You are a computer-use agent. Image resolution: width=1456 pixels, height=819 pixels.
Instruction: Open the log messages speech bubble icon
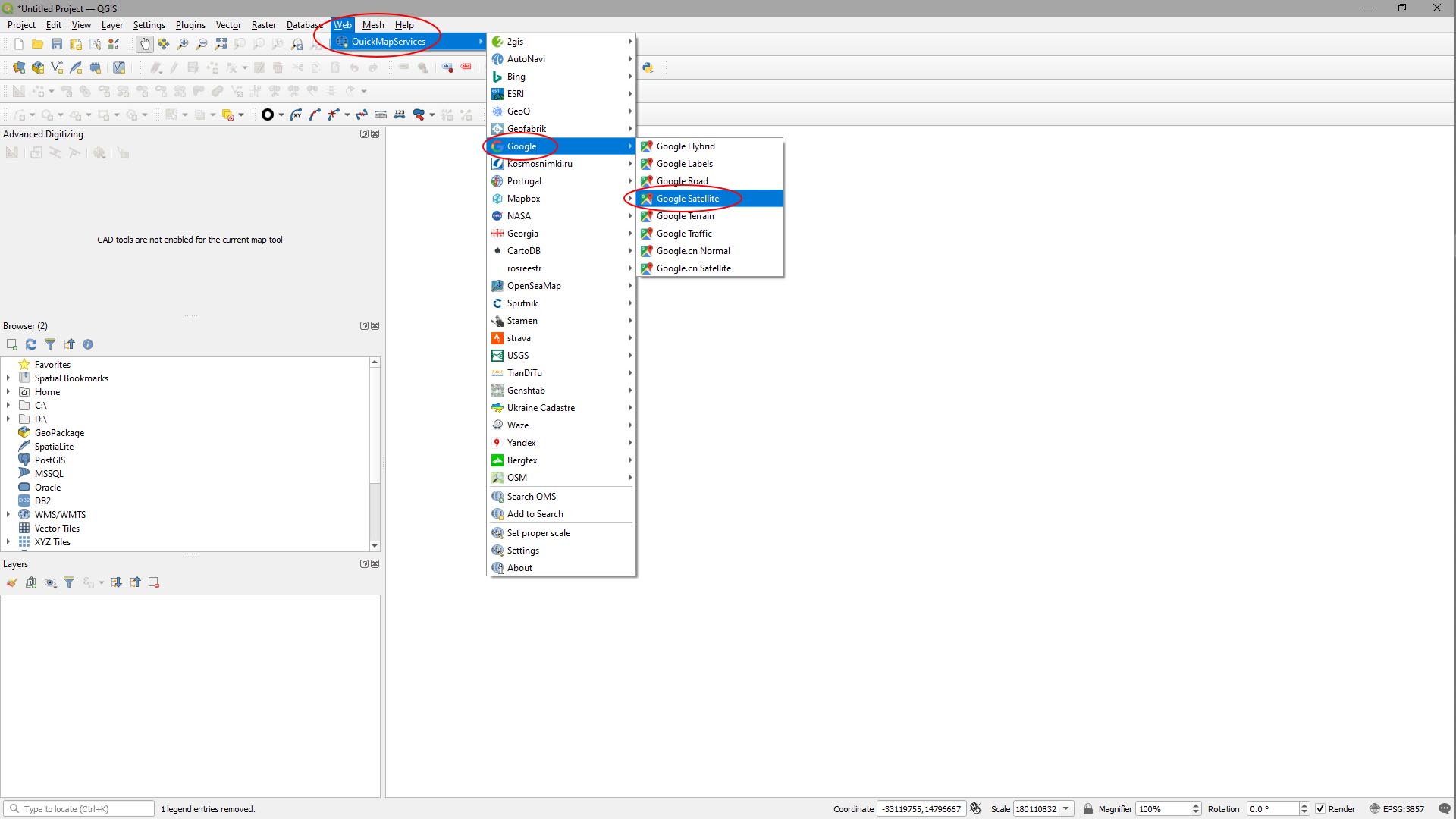(1444, 809)
